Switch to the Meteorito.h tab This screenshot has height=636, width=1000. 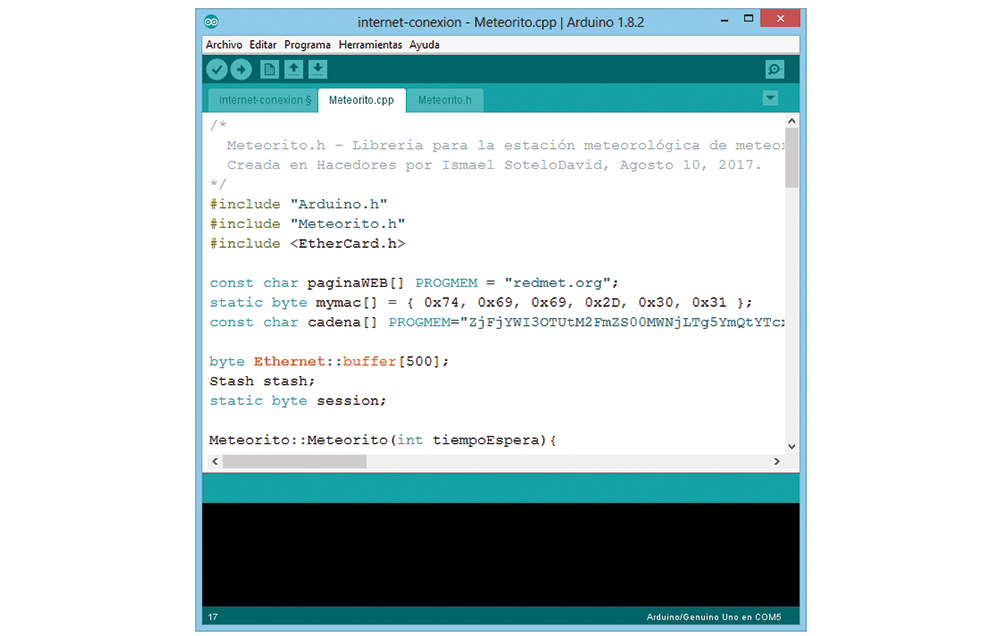point(445,100)
